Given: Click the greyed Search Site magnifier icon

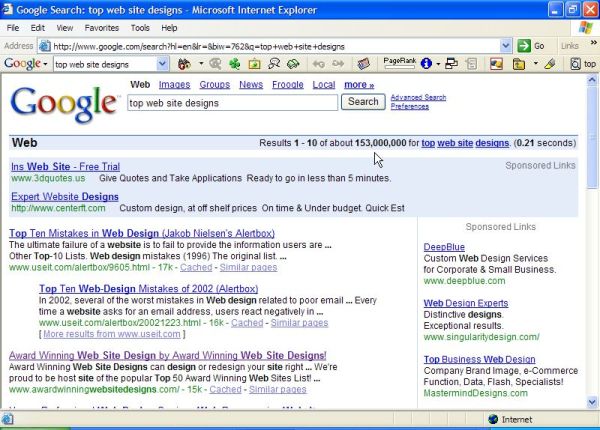Looking at the screenshot, I should [215, 64].
